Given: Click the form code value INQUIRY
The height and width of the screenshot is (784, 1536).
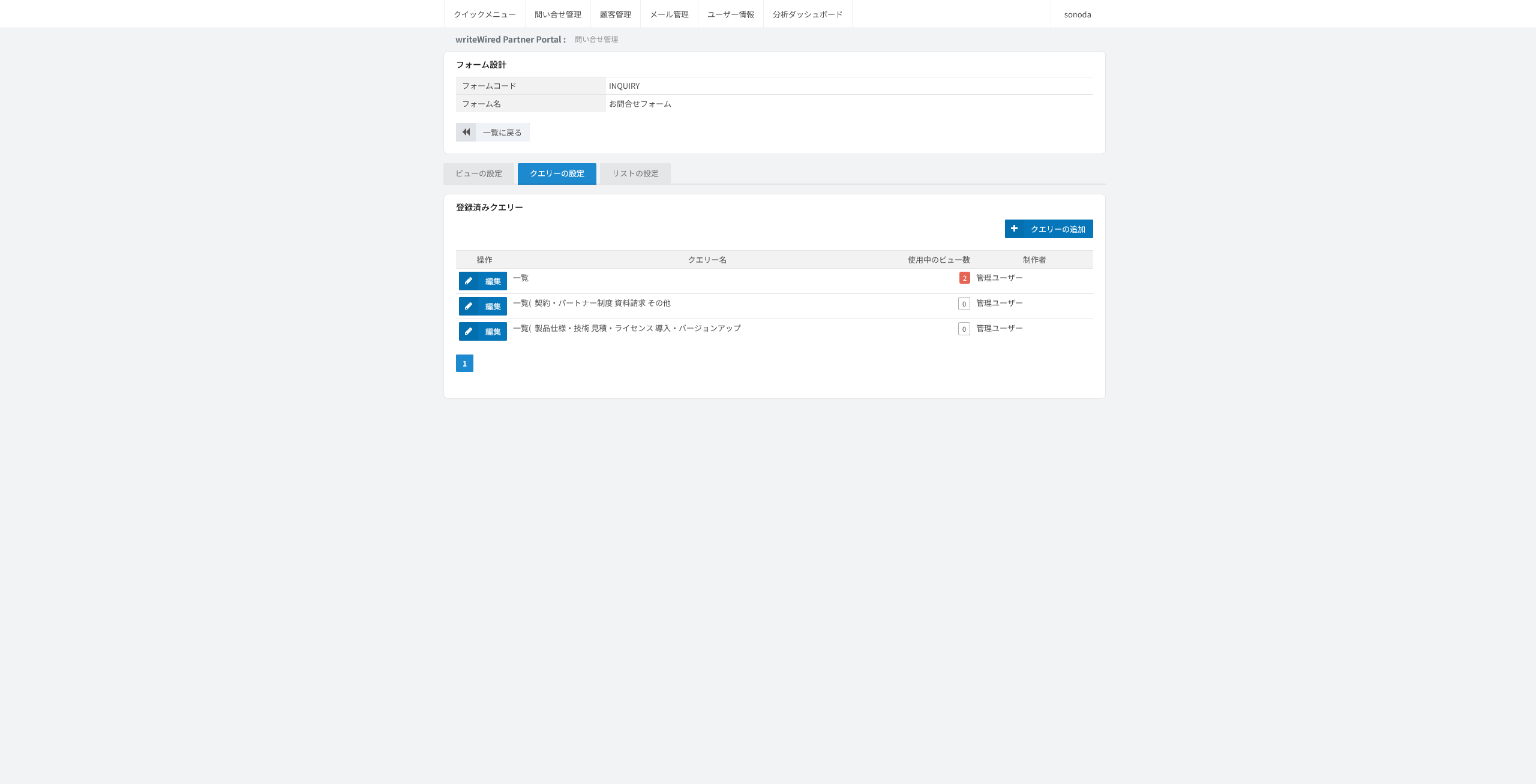Looking at the screenshot, I should point(625,86).
